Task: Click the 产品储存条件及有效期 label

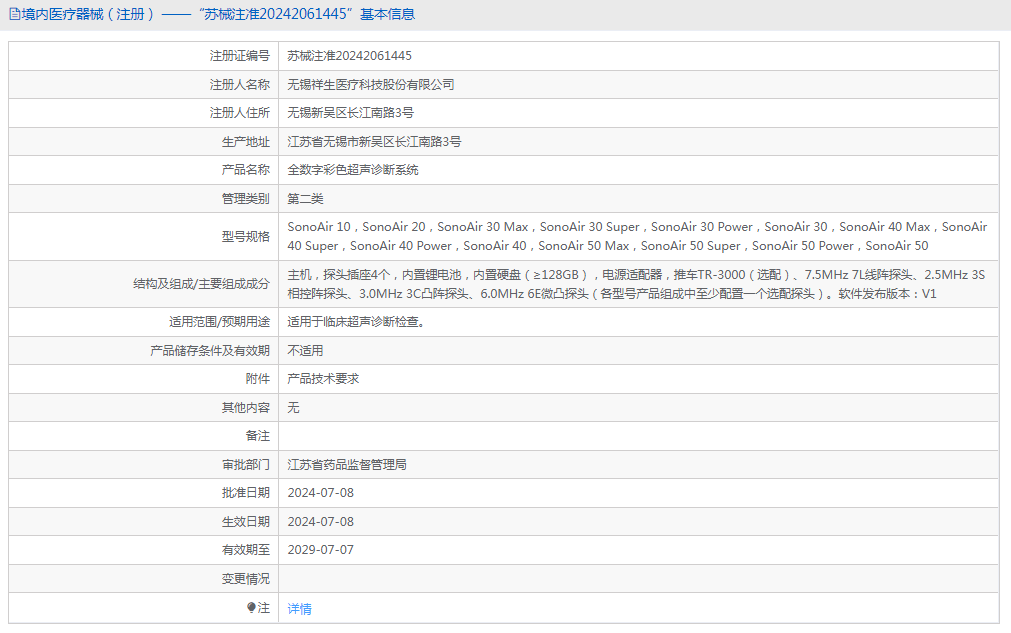Action: pyautogui.click(x=210, y=351)
